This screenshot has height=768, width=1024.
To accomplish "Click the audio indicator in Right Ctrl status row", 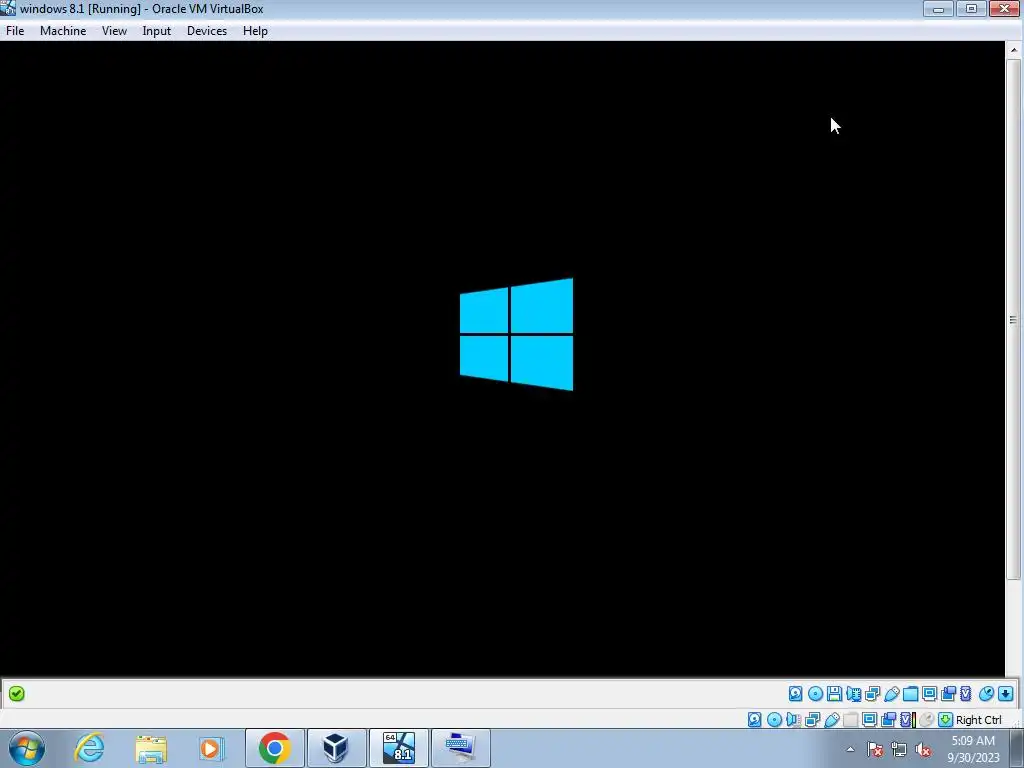I will click(x=793, y=720).
